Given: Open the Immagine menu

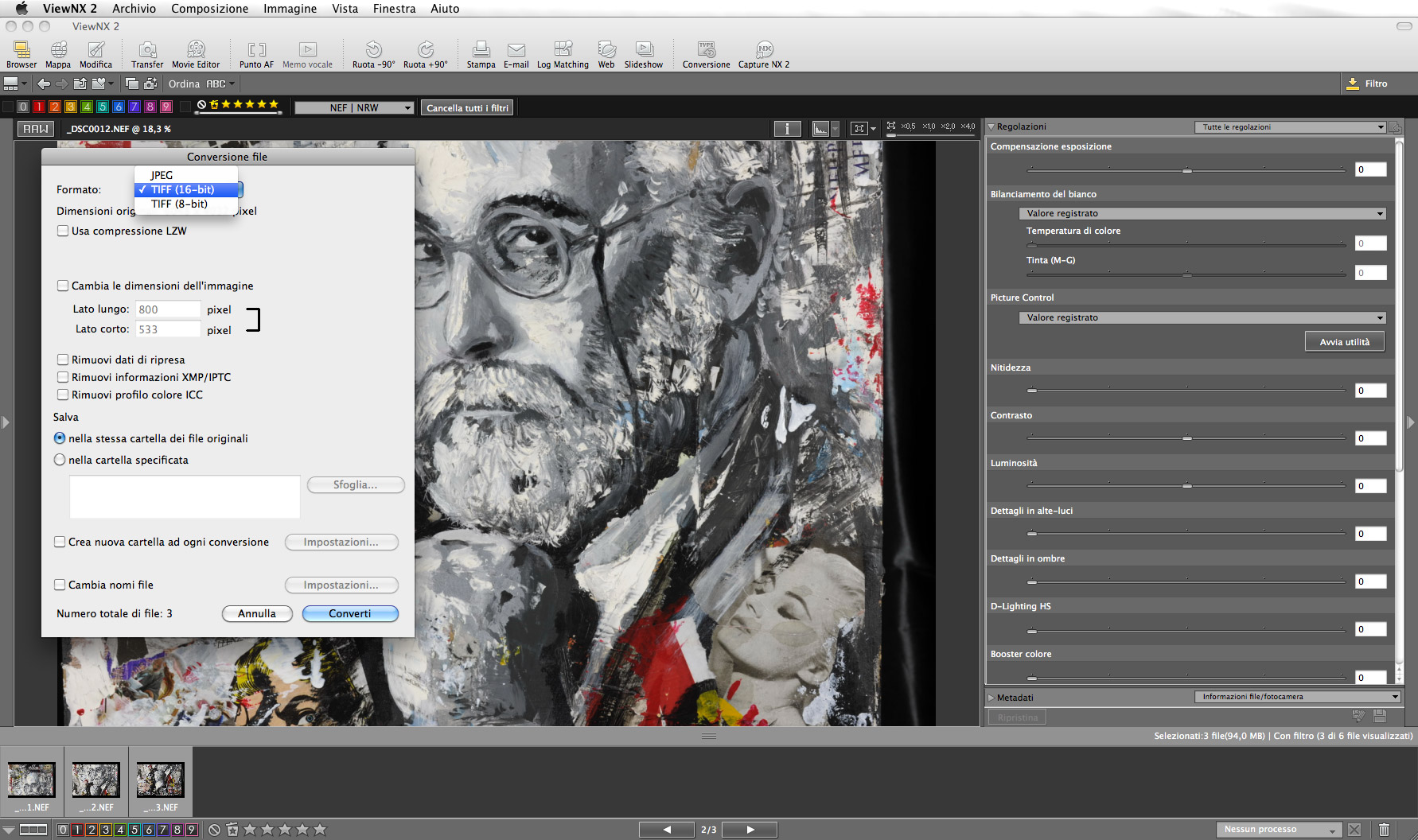Looking at the screenshot, I should 290,9.
